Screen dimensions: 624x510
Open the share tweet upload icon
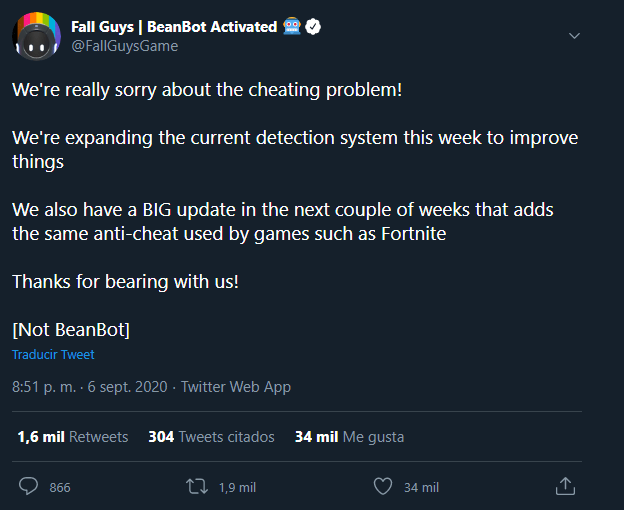coord(565,486)
